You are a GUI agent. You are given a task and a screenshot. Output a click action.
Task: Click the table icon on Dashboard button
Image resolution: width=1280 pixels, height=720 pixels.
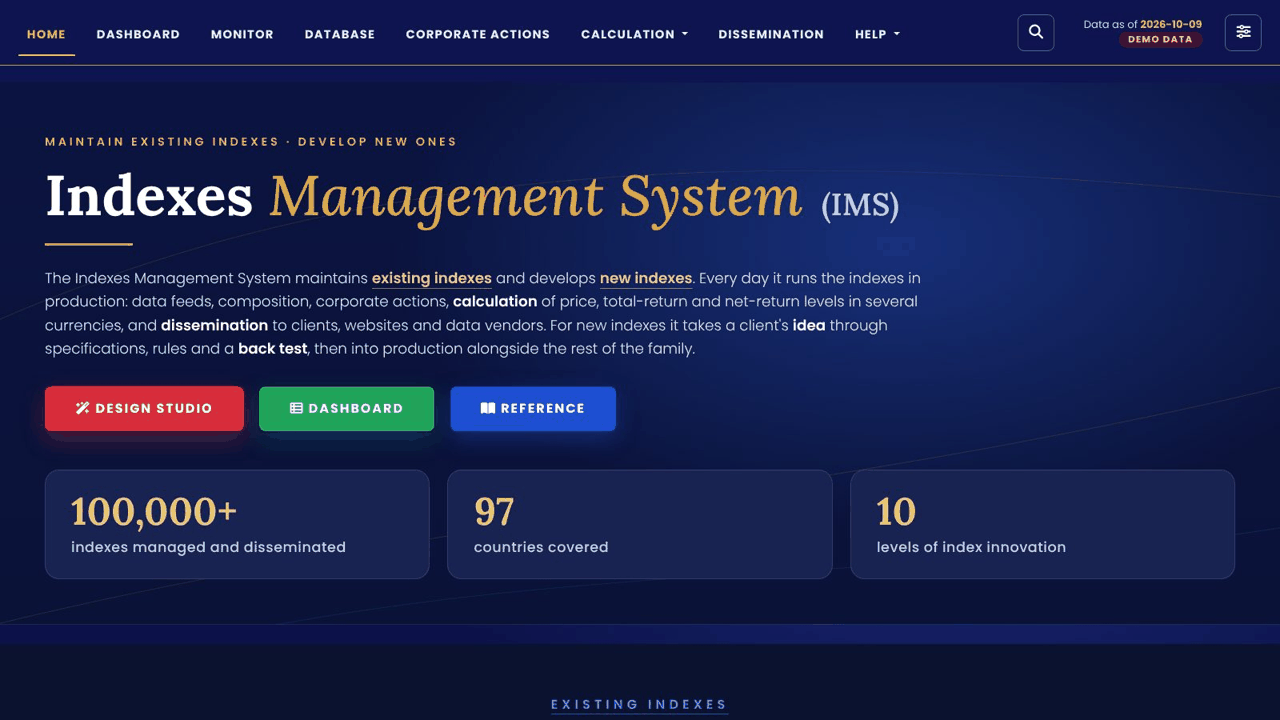(x=296, y=408)
